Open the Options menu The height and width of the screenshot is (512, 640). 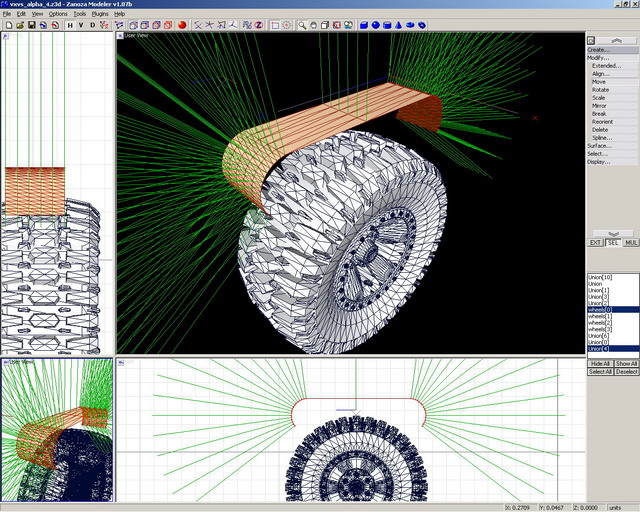coord(58,14)
